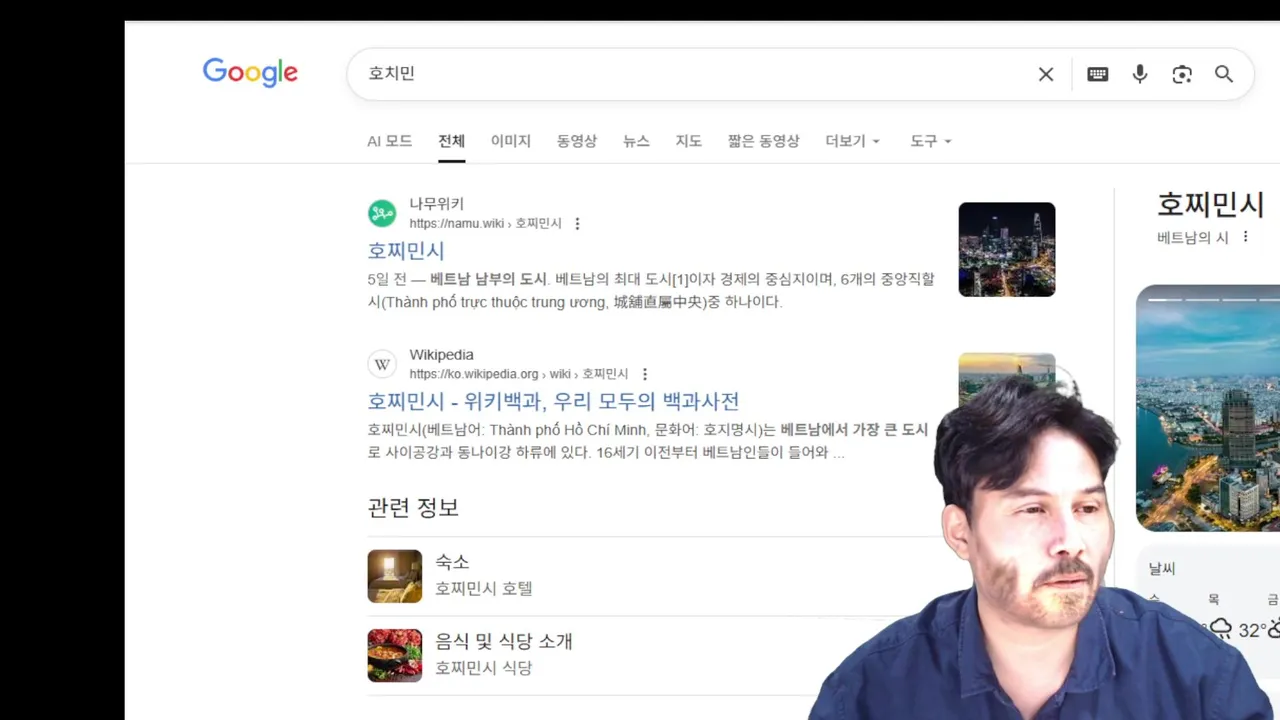Open the Google logo homepage link
The width and height of the screenshot is (1280, 720).
(x=250, y=73)
